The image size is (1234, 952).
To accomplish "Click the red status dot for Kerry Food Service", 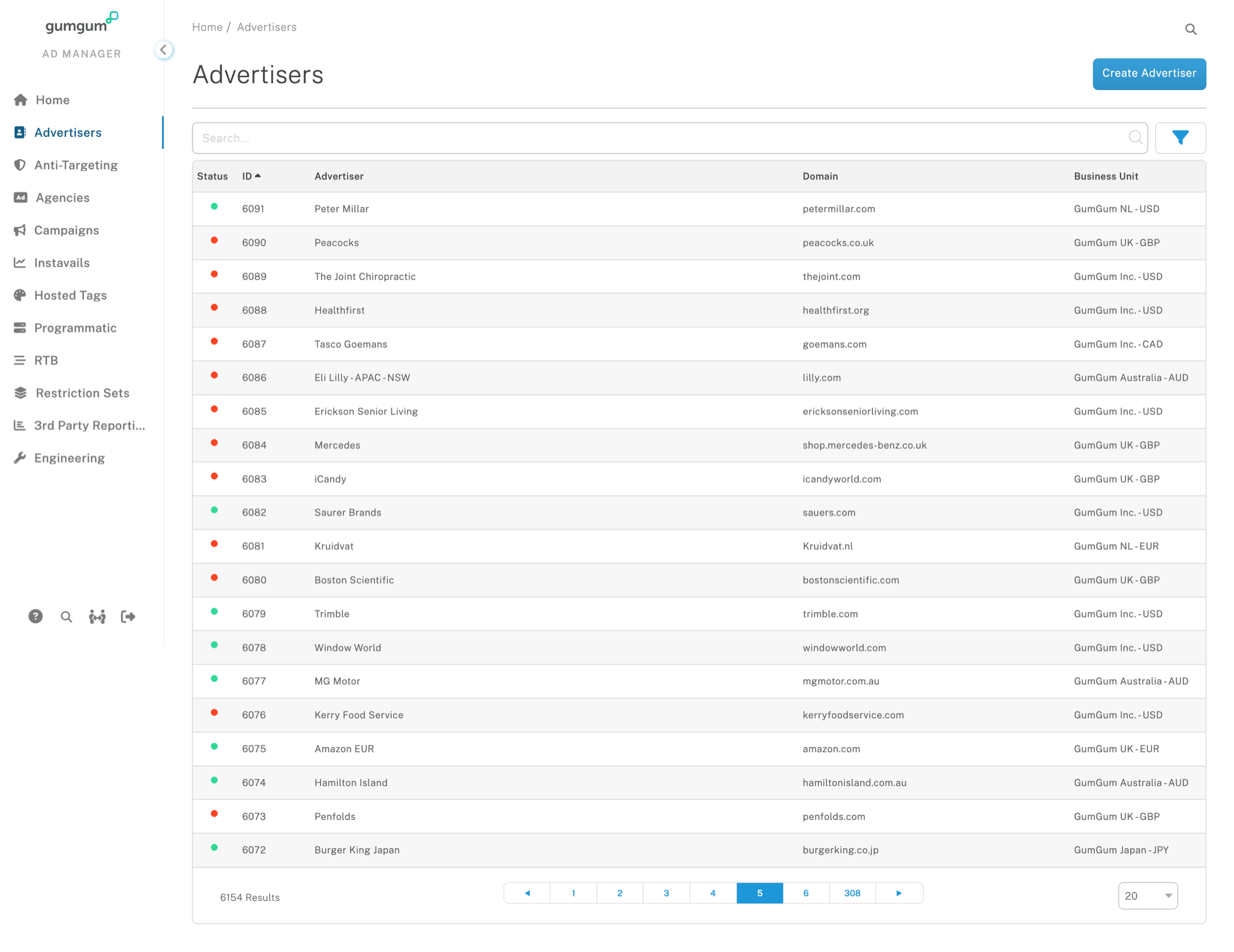I will [214, 712].
